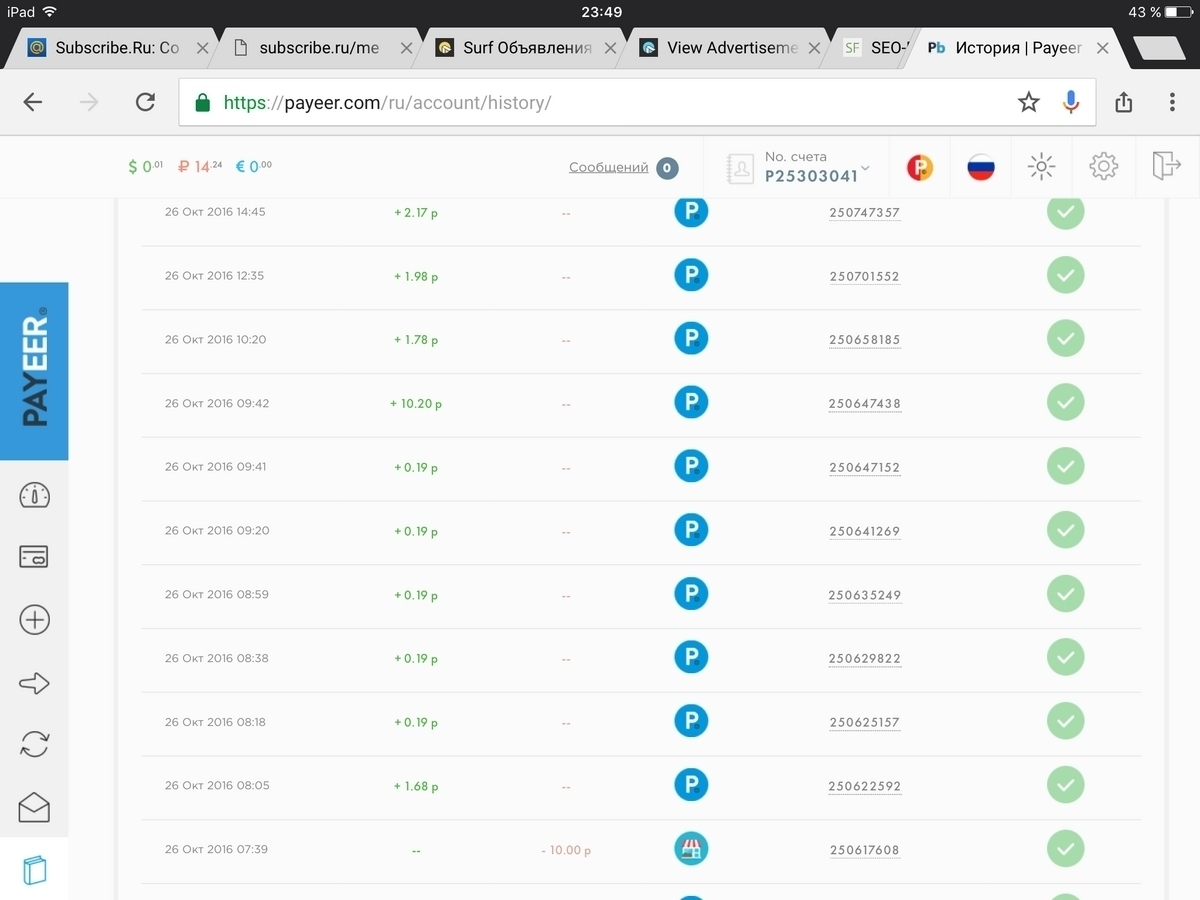Click the ruble balance ₽14.24
This screenshot has width=1200, height=900.
coord(200,167)
